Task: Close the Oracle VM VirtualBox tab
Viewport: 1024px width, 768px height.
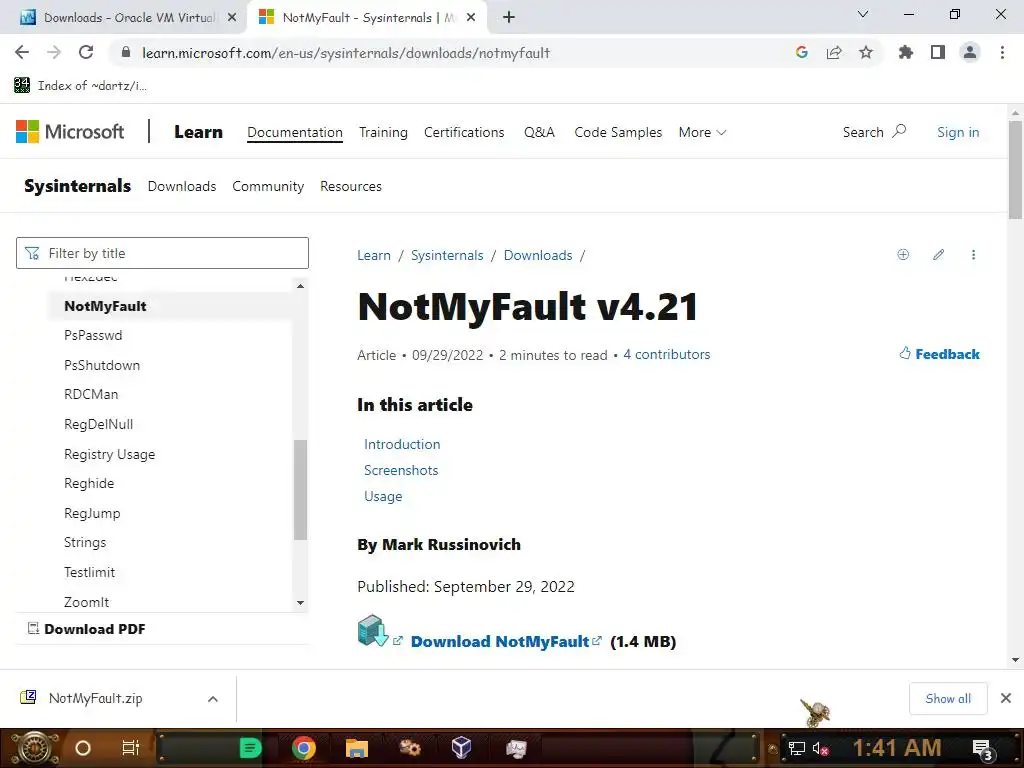Action: [x=232, y=18]
